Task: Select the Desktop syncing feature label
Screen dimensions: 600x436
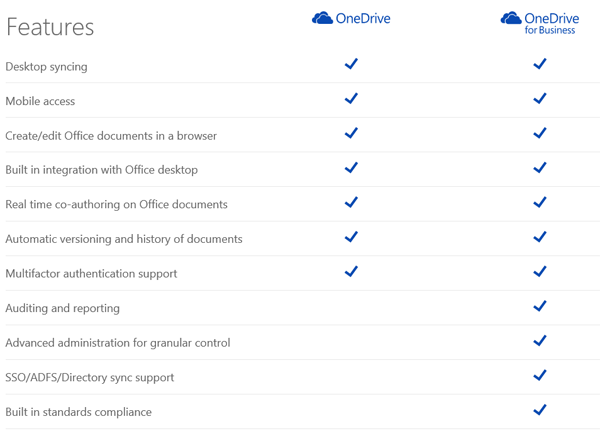Action: click(x=46, y=67)
